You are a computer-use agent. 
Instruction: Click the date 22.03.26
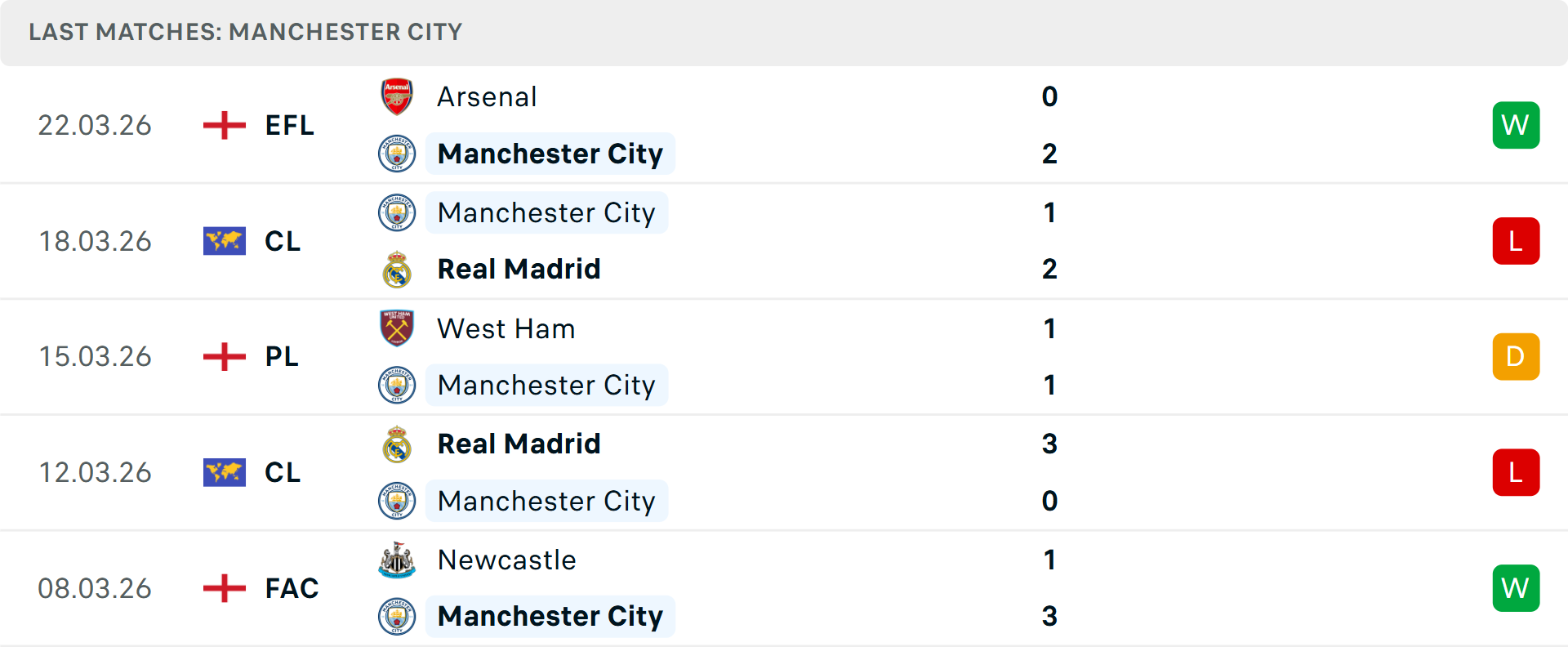pos(95,125)
